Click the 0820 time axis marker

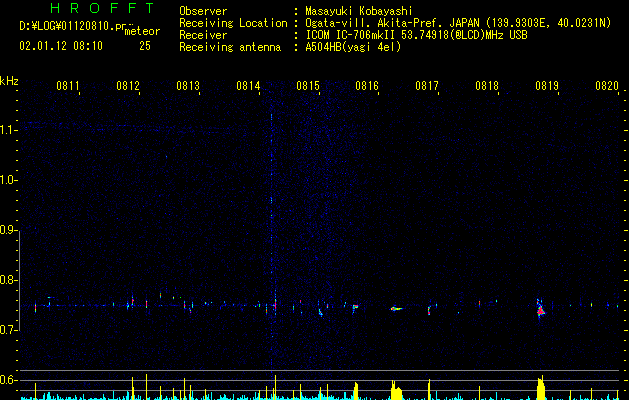point(607,86)
